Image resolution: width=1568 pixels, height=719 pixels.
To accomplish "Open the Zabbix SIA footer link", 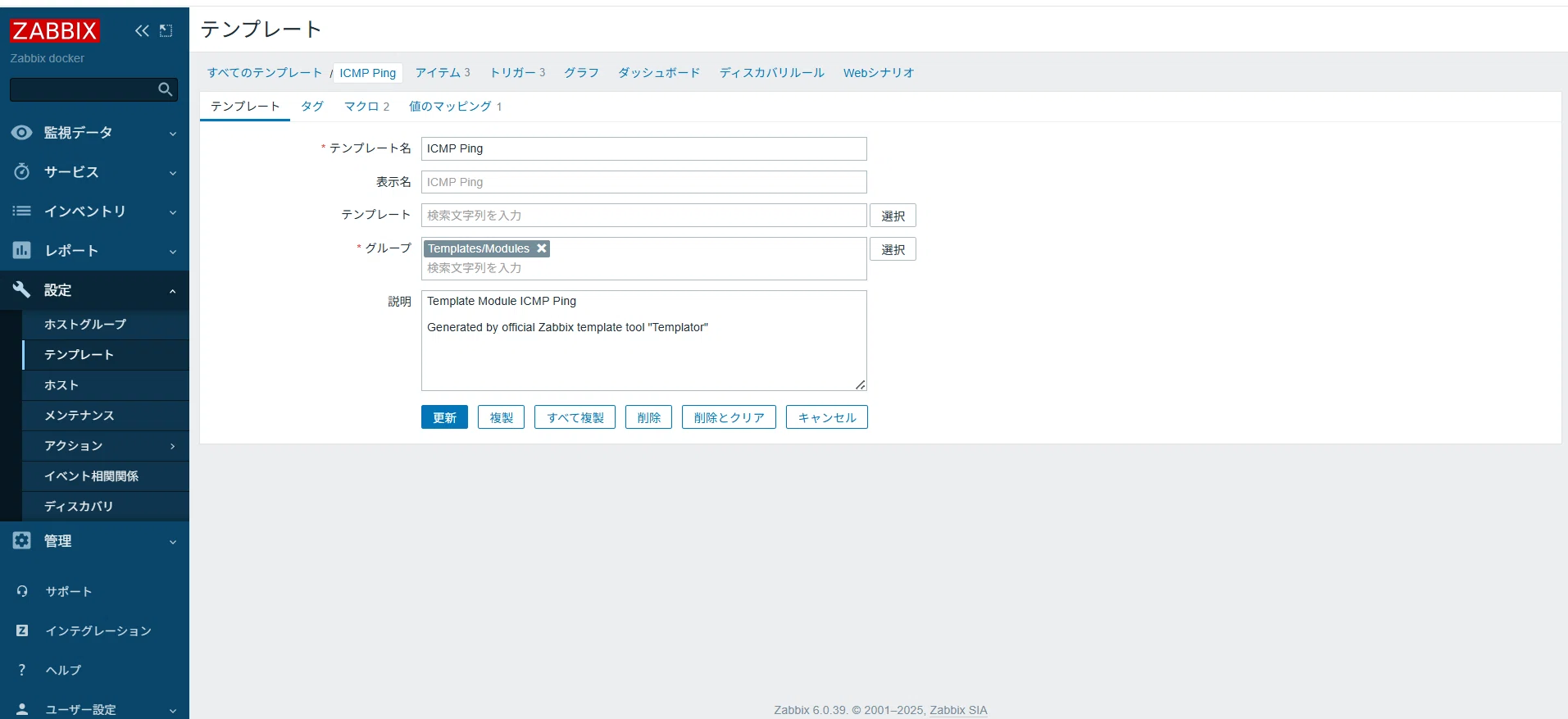I will click(x=958, y=710).
